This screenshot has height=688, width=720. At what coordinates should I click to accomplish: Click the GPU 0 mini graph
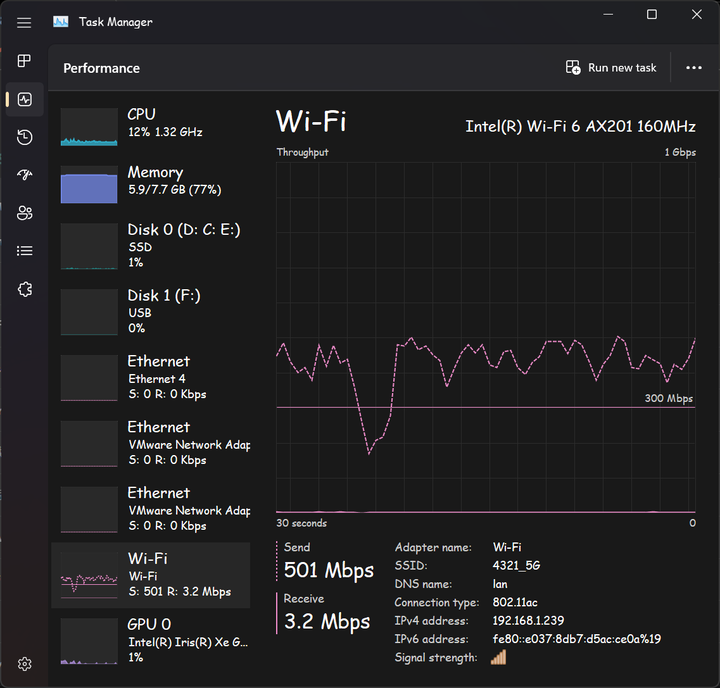[x=89, y=641]
